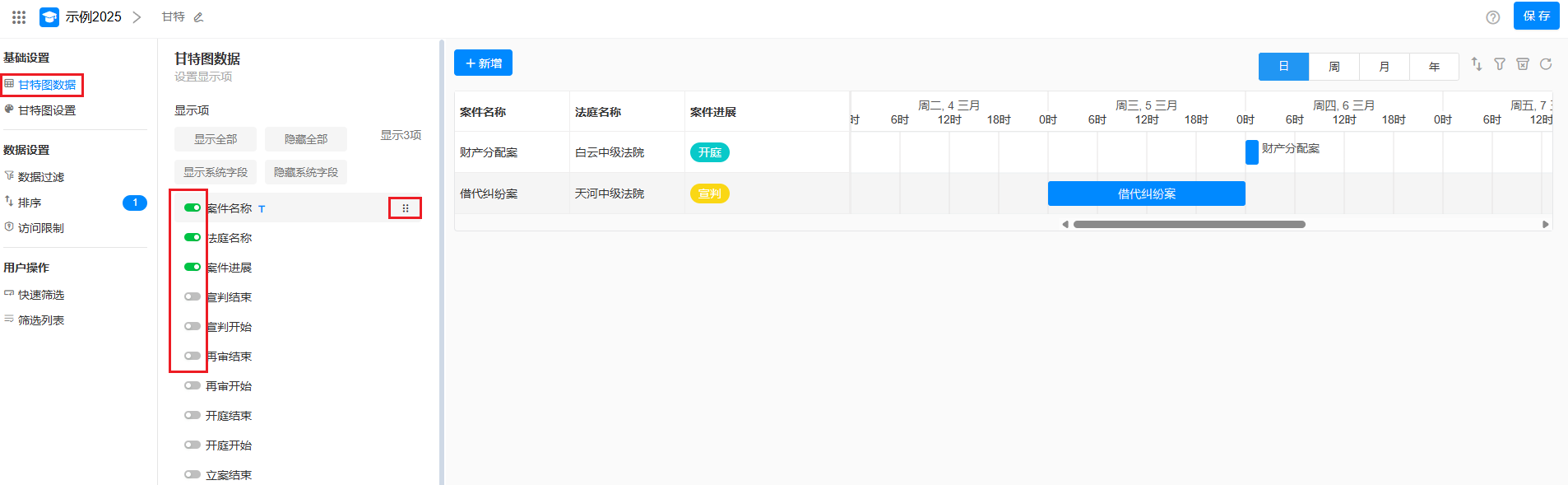Turn off the 案件名称 display toggle
1568x485 pixels.
[193, 208]
